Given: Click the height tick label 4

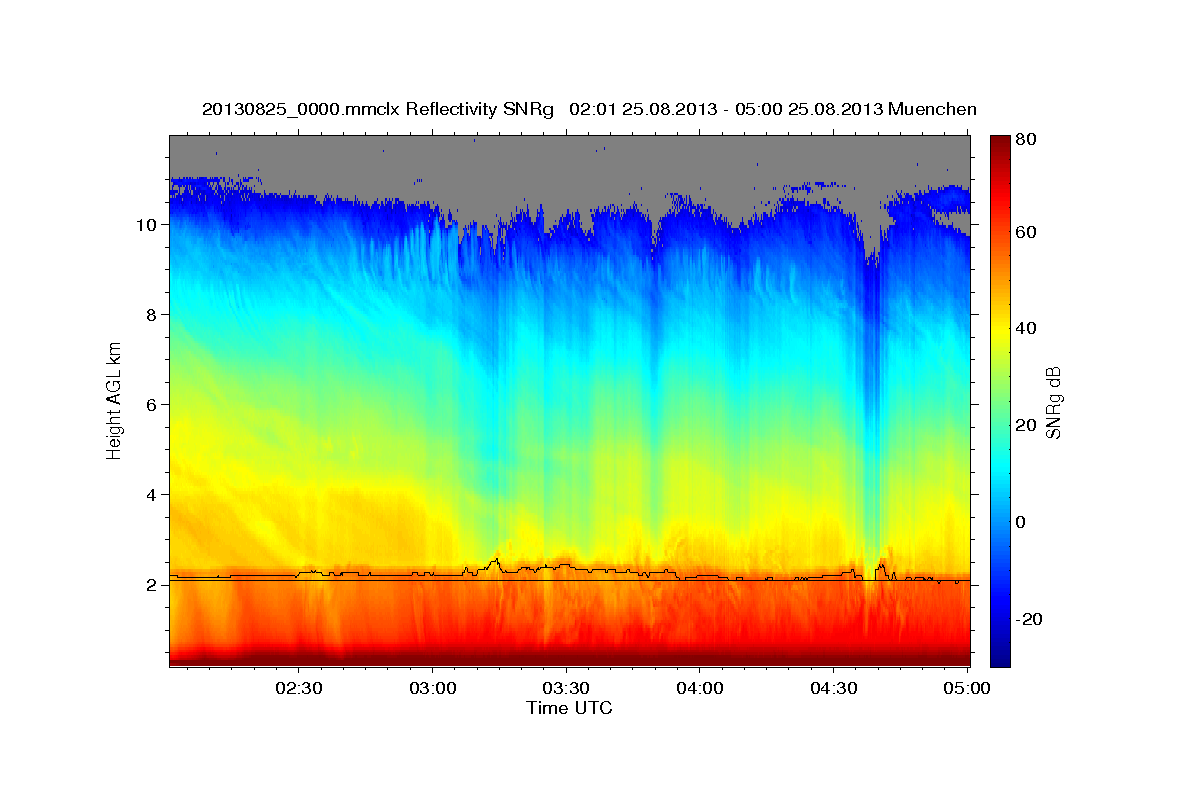Looking at the screenshot, I should [x=151, y=495].
